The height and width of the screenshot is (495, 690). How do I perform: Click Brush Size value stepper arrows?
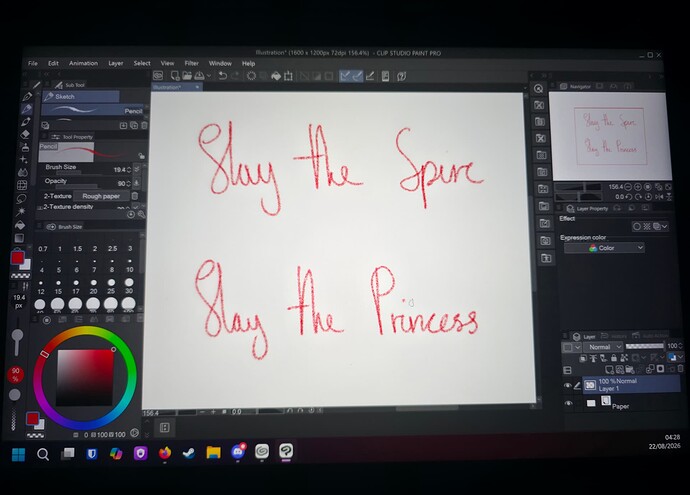coord(129,170)
